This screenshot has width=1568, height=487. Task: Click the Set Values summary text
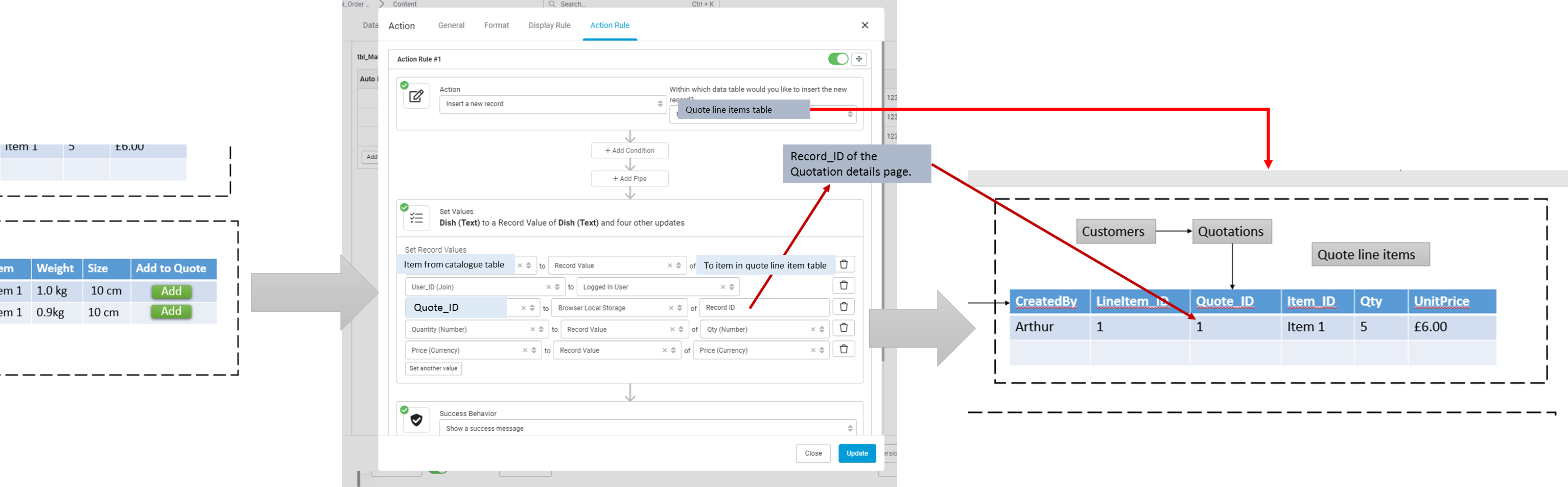pos(562,223)
